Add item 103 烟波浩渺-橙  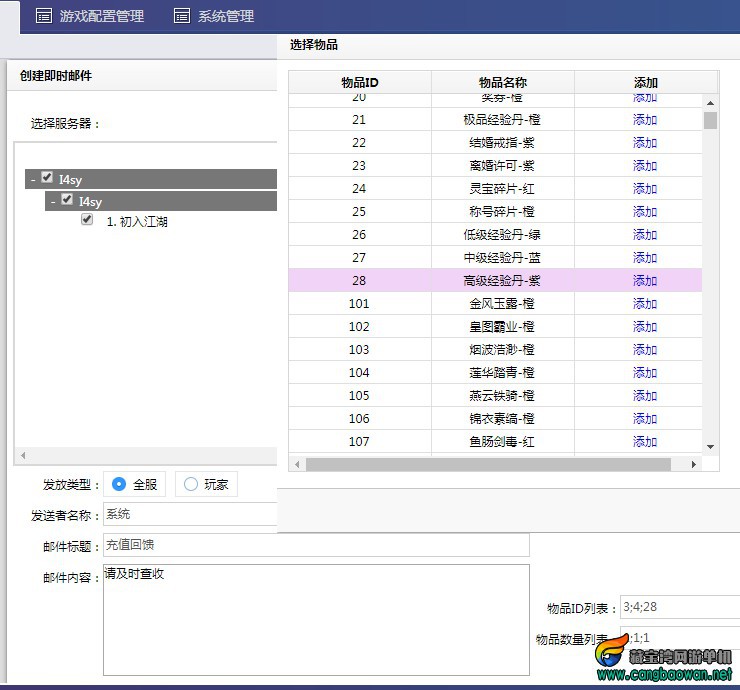(645, 350)
